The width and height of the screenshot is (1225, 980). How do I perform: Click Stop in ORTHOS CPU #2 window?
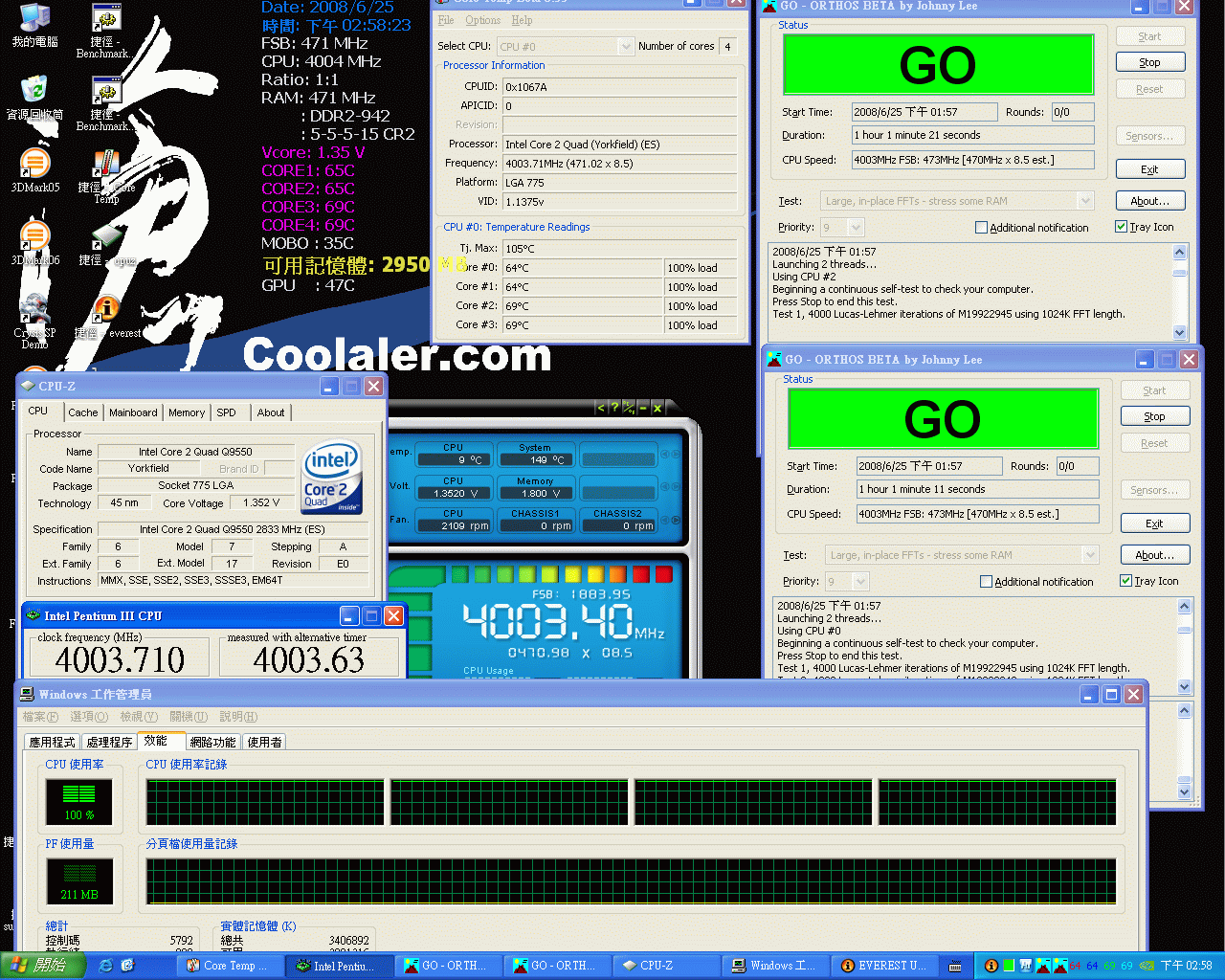coord(1149,62)
